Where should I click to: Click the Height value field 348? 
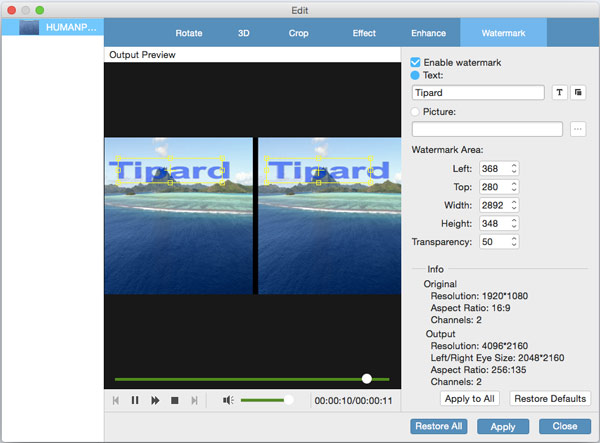[494, 224]
